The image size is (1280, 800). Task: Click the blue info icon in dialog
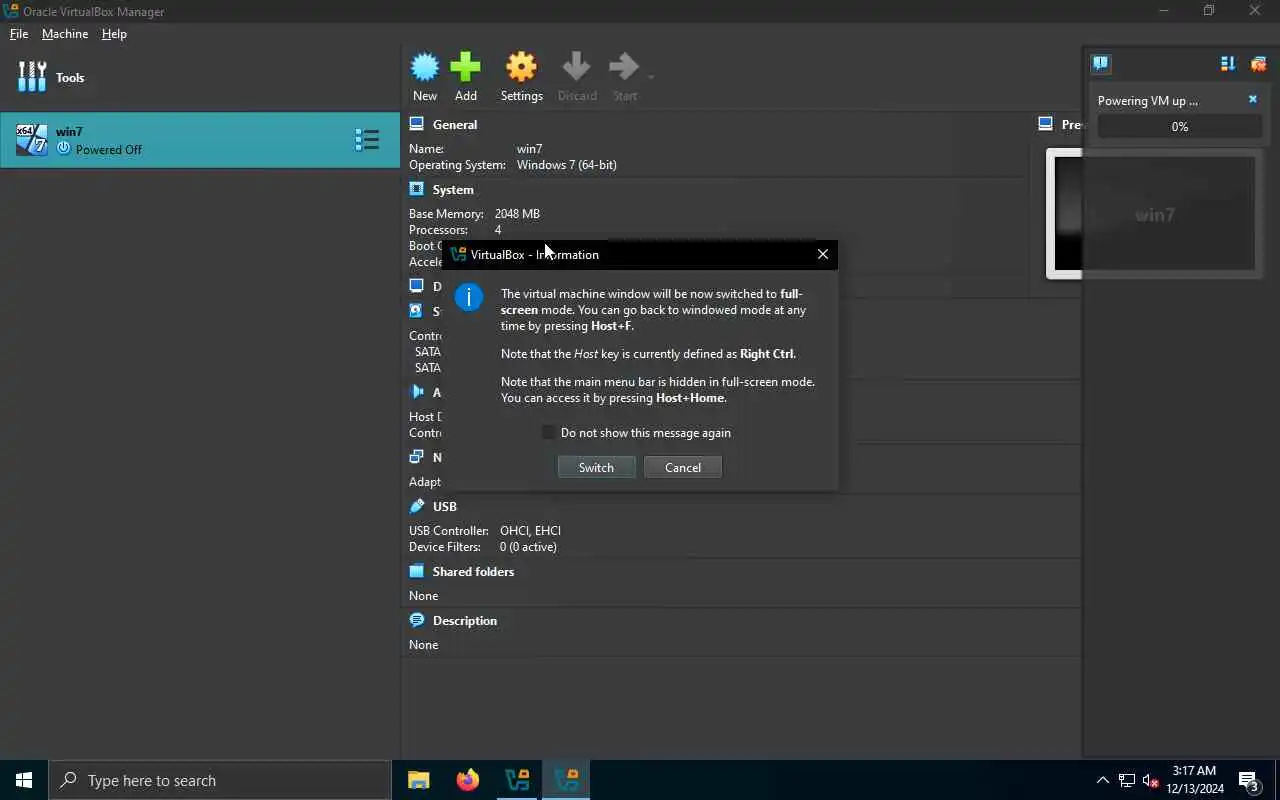(469, 297)
